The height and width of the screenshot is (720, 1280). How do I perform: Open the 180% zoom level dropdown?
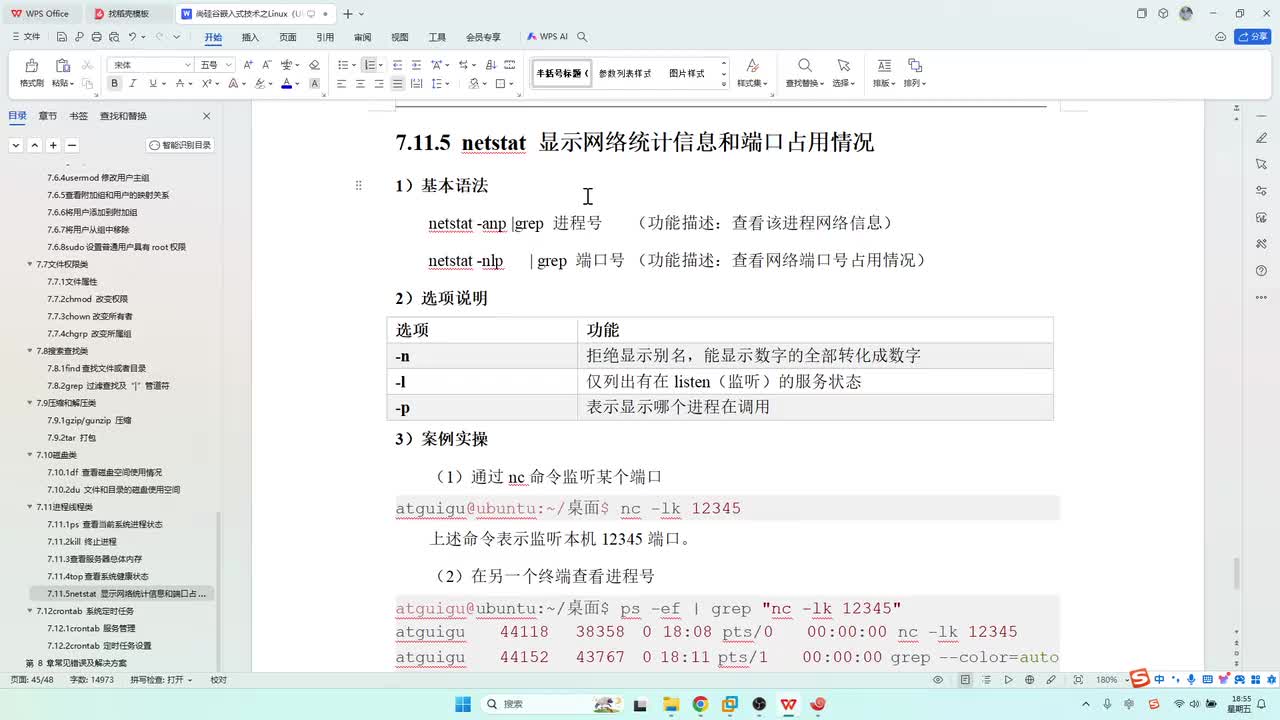pyautogui.click(x=1110, y=680)
